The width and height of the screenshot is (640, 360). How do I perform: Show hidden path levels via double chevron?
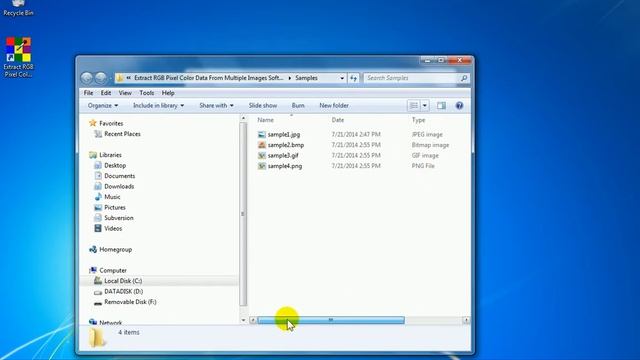(x=129, y=78)
